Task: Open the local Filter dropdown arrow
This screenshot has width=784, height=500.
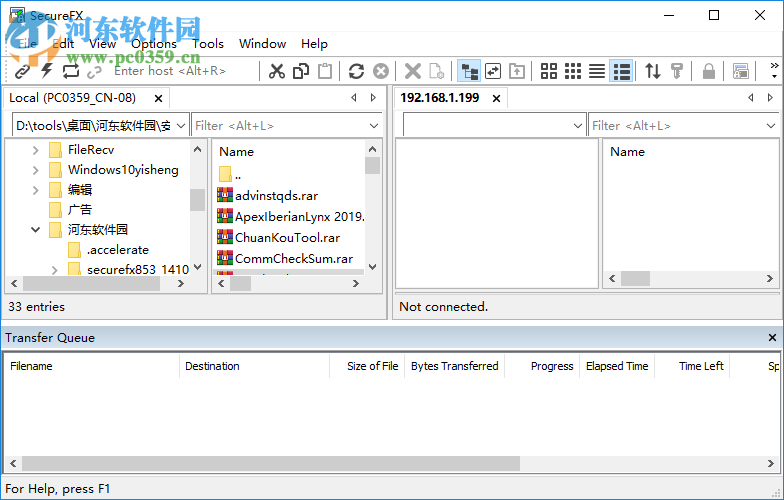Action: click(x=374, y=126)
